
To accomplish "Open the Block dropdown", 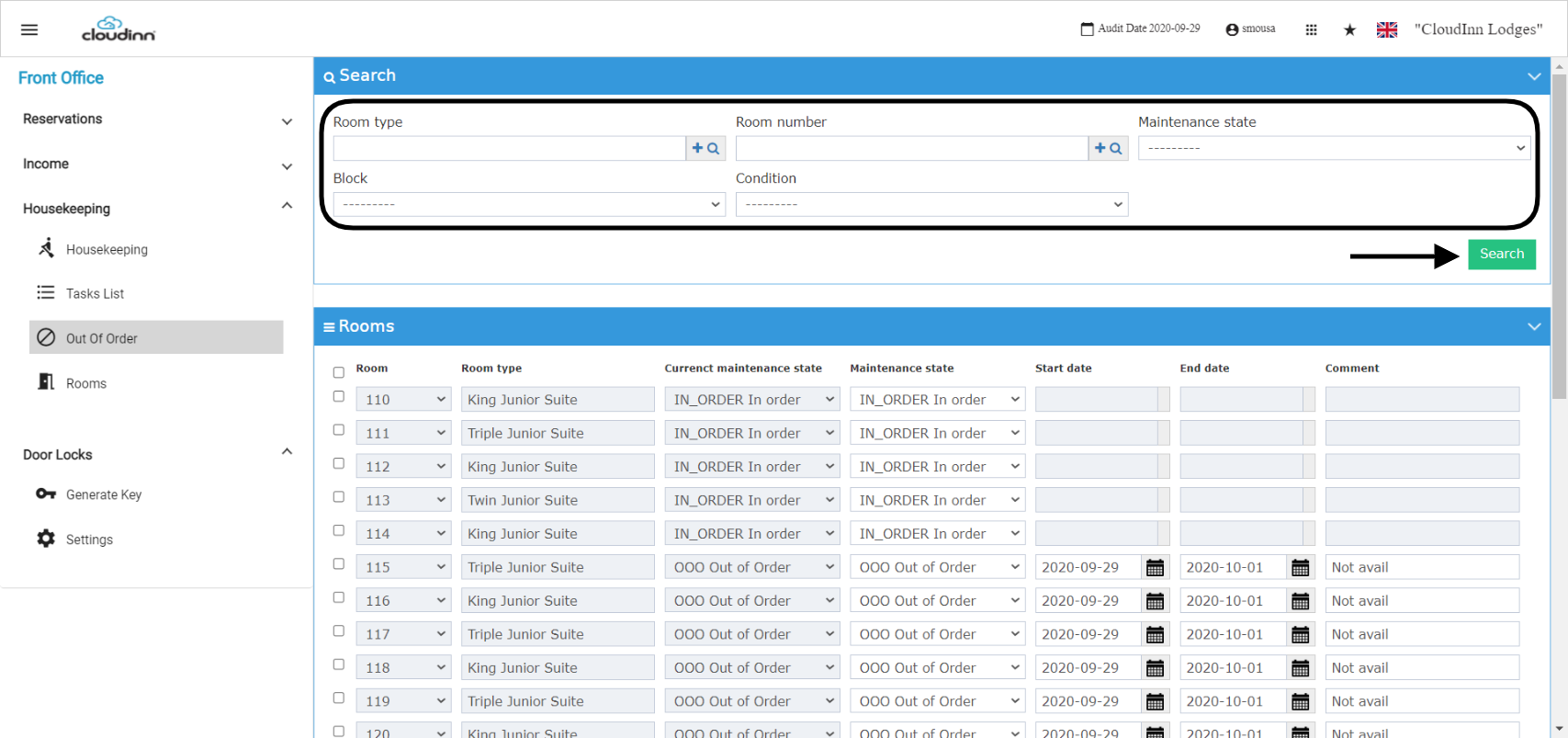I will click(x=529, y=204).
